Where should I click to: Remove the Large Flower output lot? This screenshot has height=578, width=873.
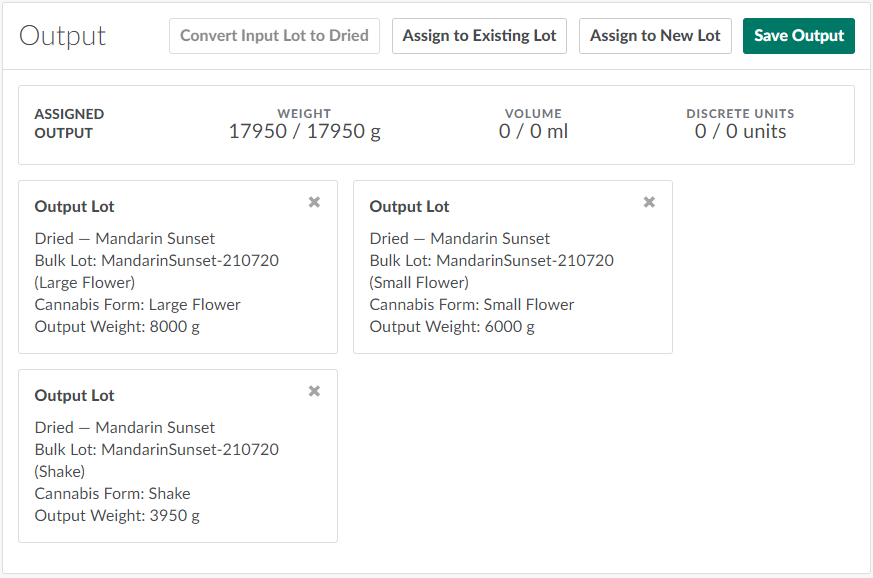pos(314,202)
